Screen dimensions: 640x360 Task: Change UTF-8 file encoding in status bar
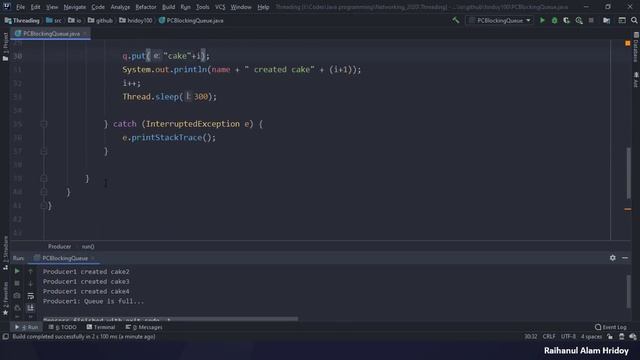[x=568, y=337]
